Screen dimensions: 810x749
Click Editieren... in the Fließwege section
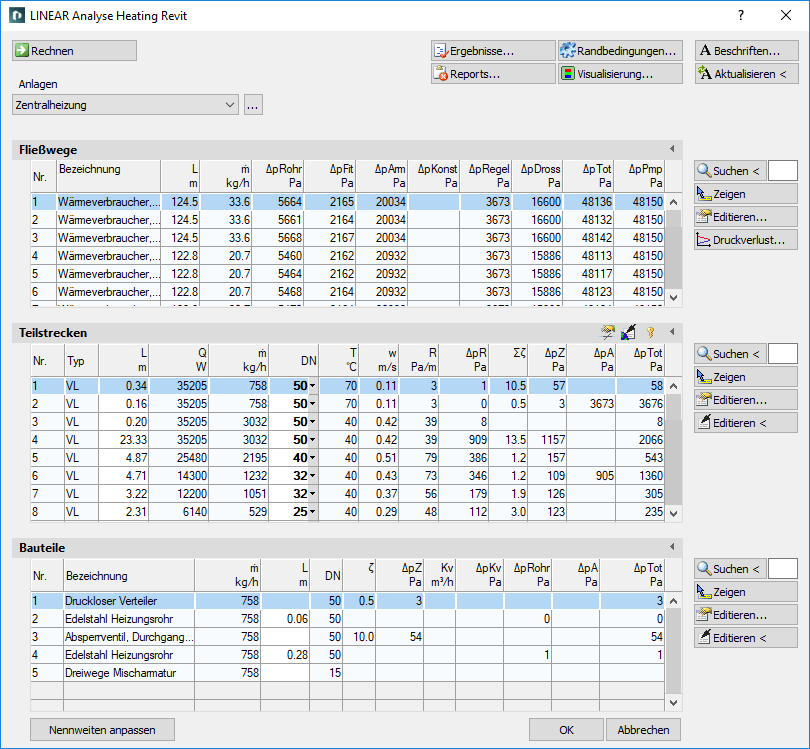pyautogui.click(x=746, y=217)
